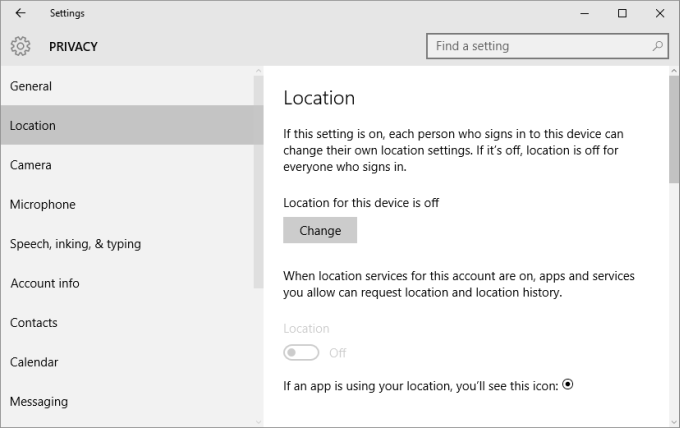Select Calendar in the sidebar

(34, 362)
